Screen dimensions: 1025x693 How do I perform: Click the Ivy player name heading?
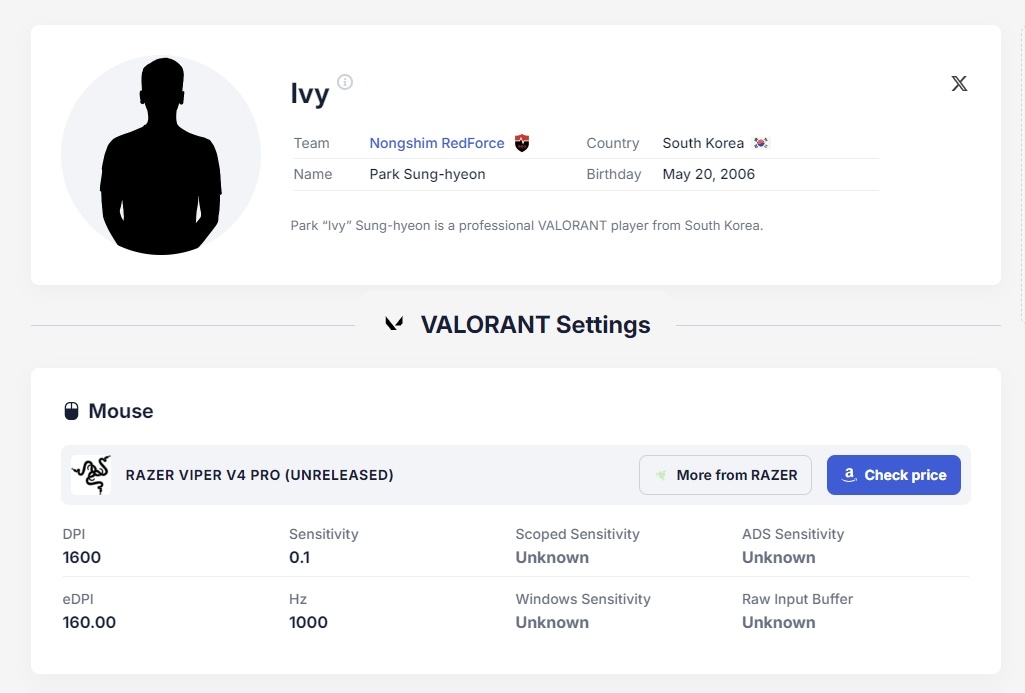click(310, 94)
